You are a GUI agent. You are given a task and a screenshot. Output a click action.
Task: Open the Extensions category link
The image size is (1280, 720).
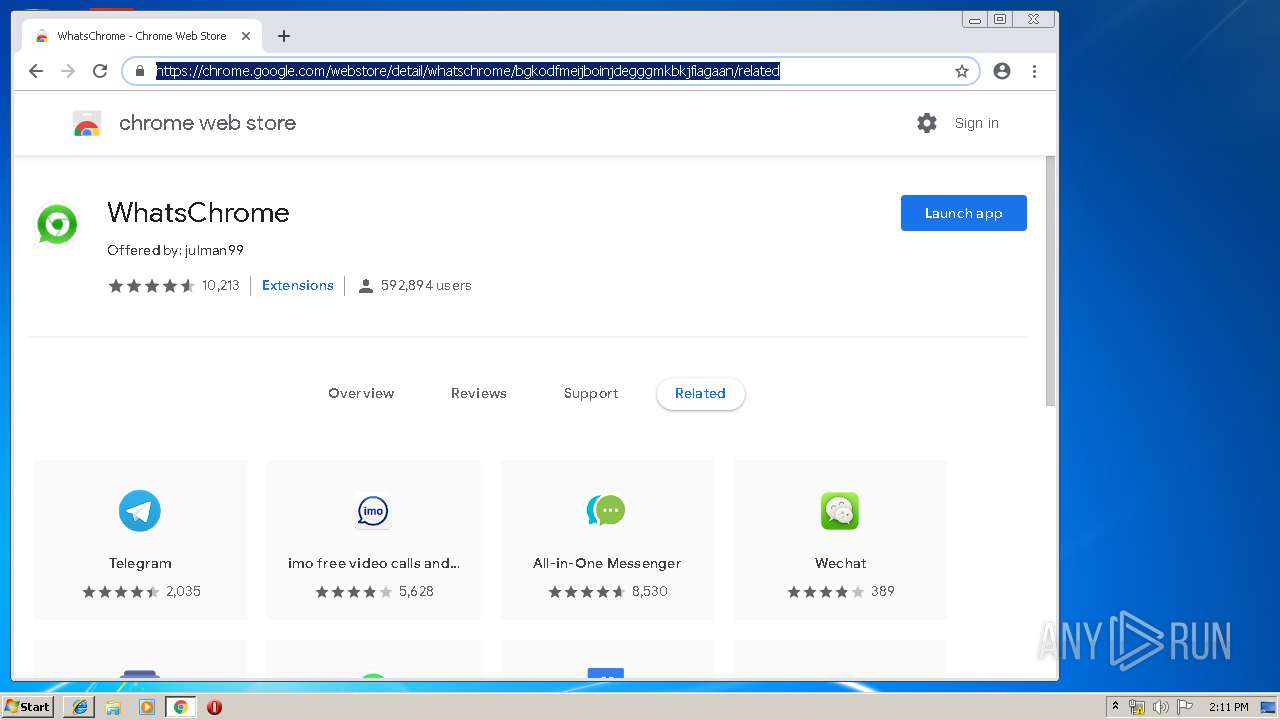pos(298,285)
